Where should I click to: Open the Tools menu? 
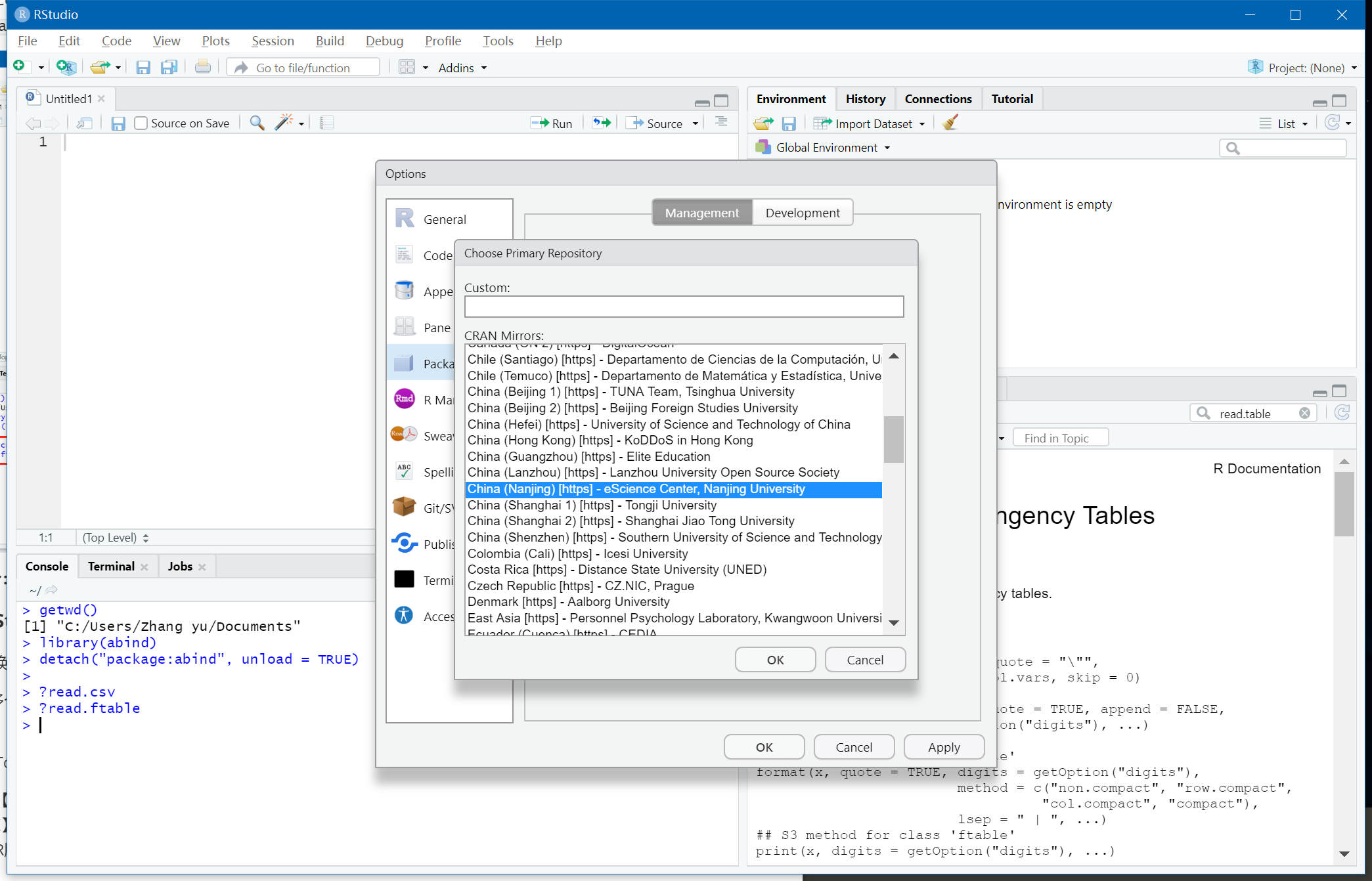point(498,41)
